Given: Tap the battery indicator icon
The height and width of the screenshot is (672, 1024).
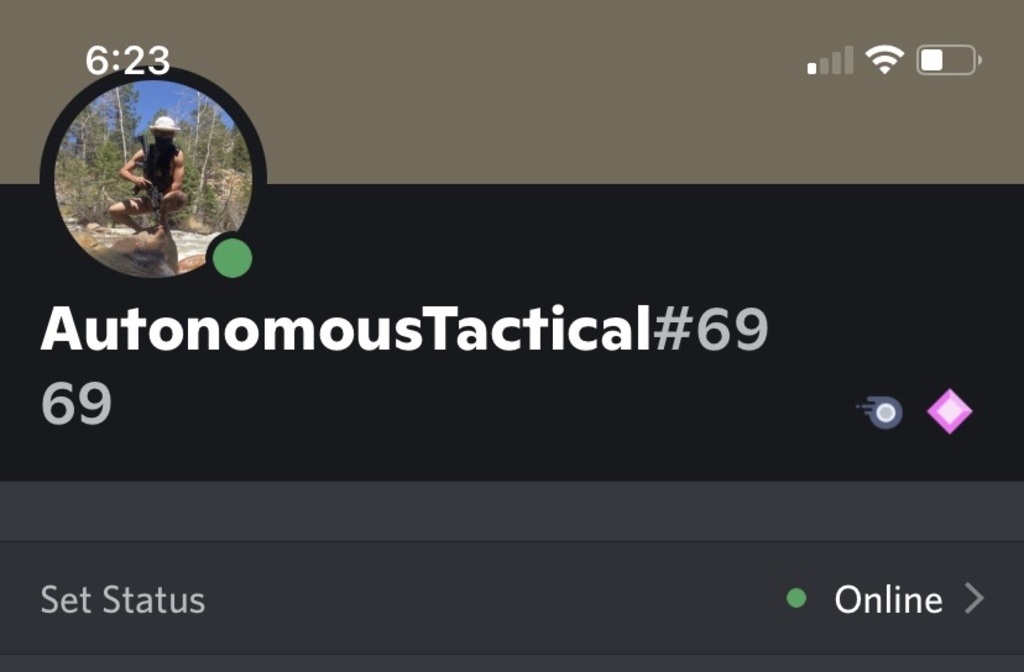Looking at the screenshot, I should (949, 60).
